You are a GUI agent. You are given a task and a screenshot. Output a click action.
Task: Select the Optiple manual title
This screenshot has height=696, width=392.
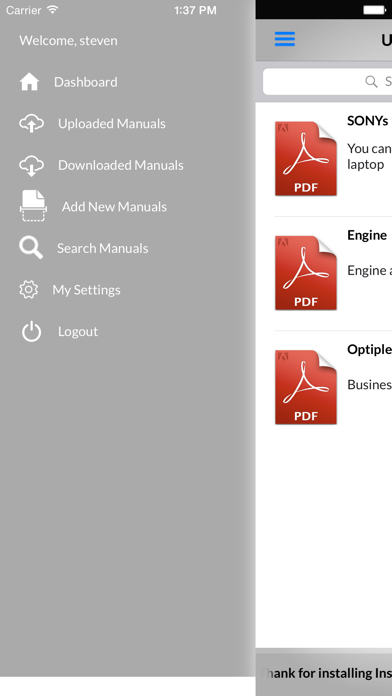(x=369, y=350)
